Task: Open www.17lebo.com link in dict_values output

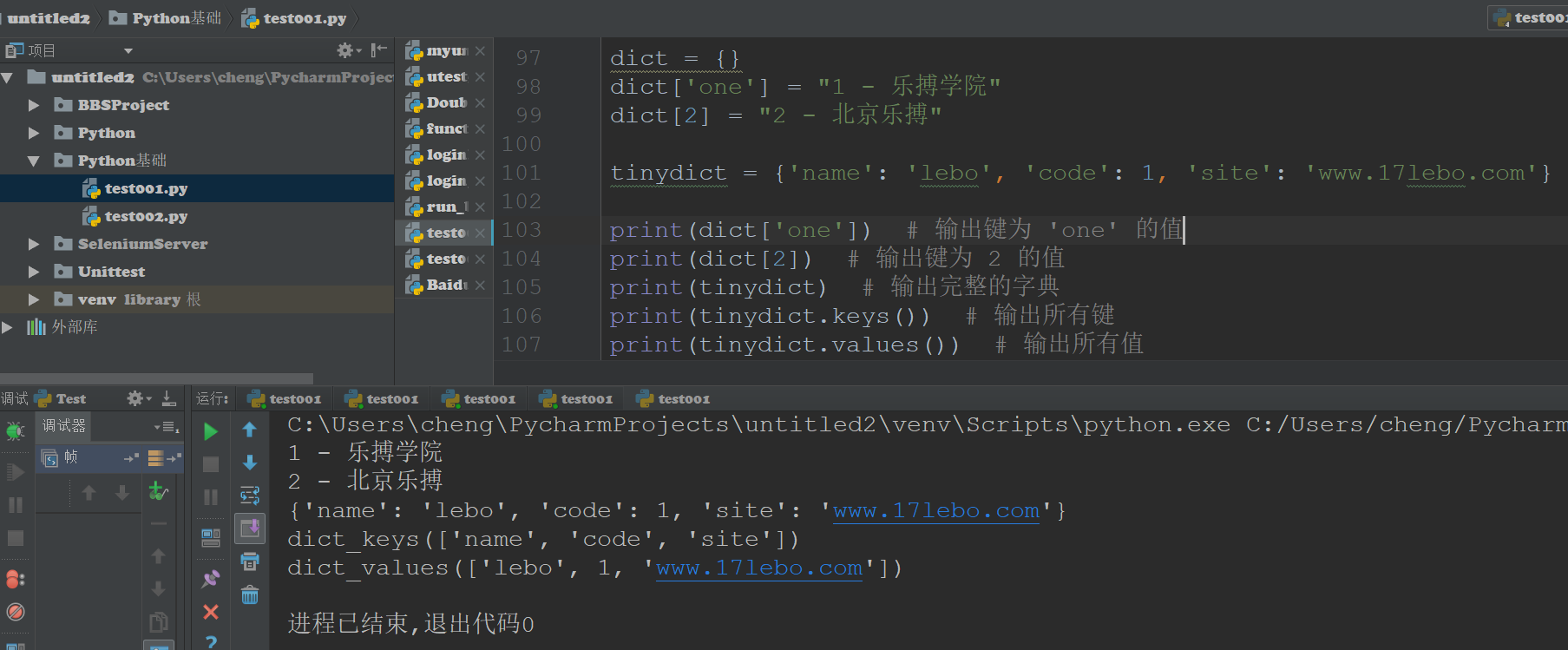Action: click(758, 568)
